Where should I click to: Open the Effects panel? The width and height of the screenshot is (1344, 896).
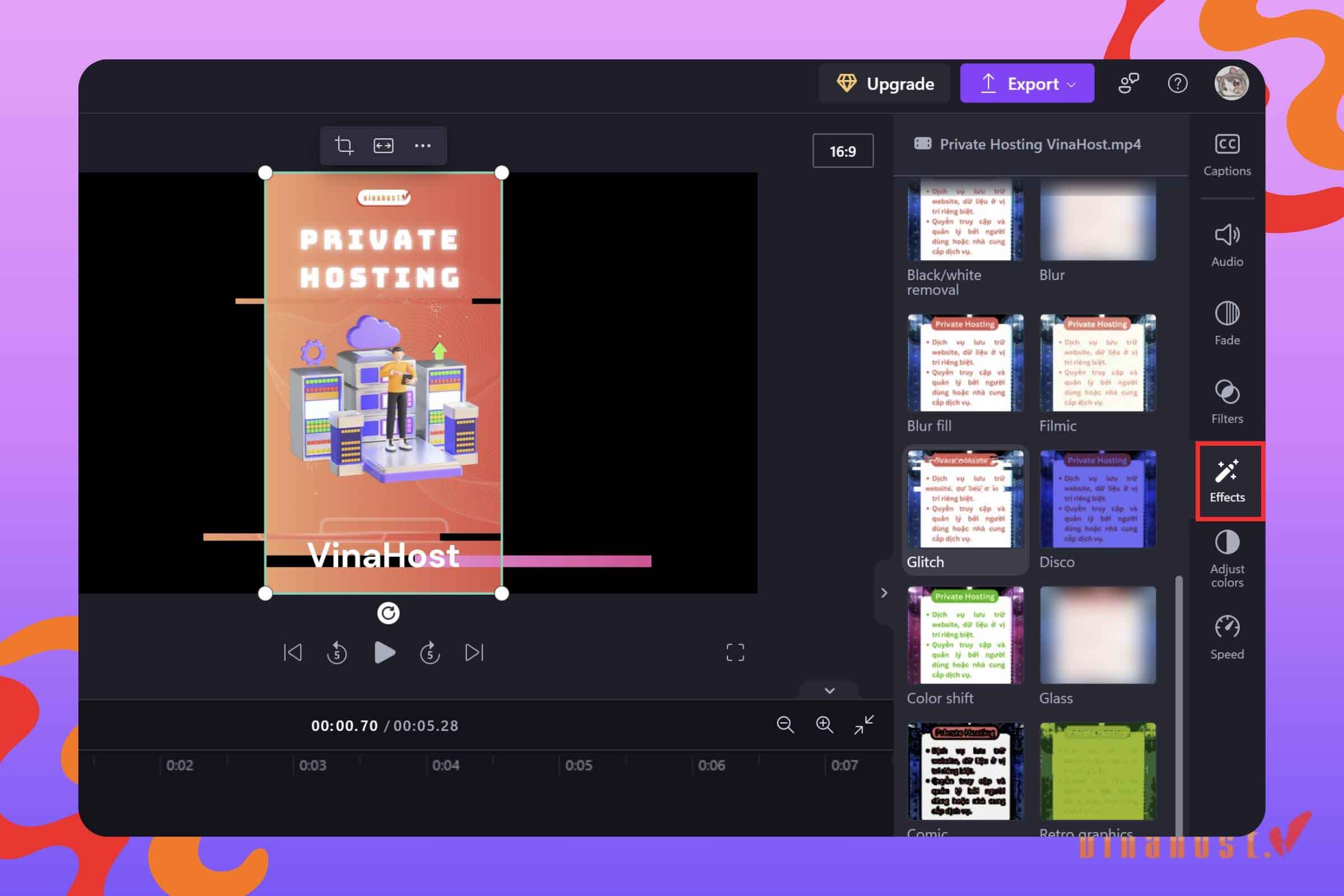pos(1227,480)
